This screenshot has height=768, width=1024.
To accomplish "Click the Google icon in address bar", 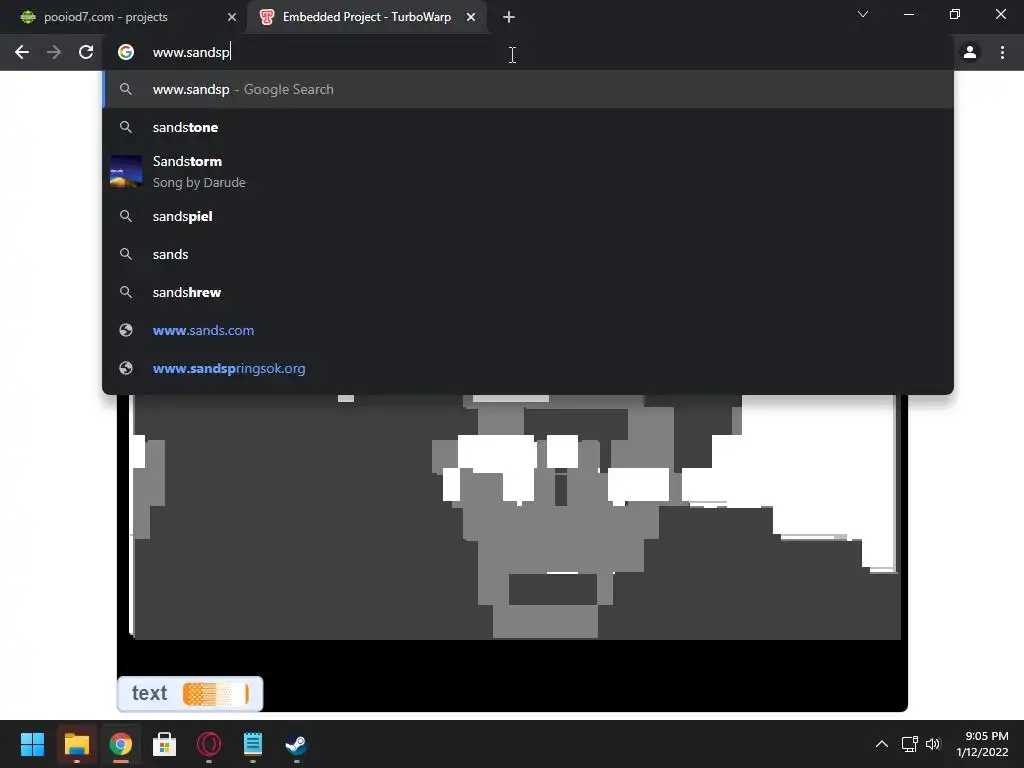I will (x=126, y=52).
